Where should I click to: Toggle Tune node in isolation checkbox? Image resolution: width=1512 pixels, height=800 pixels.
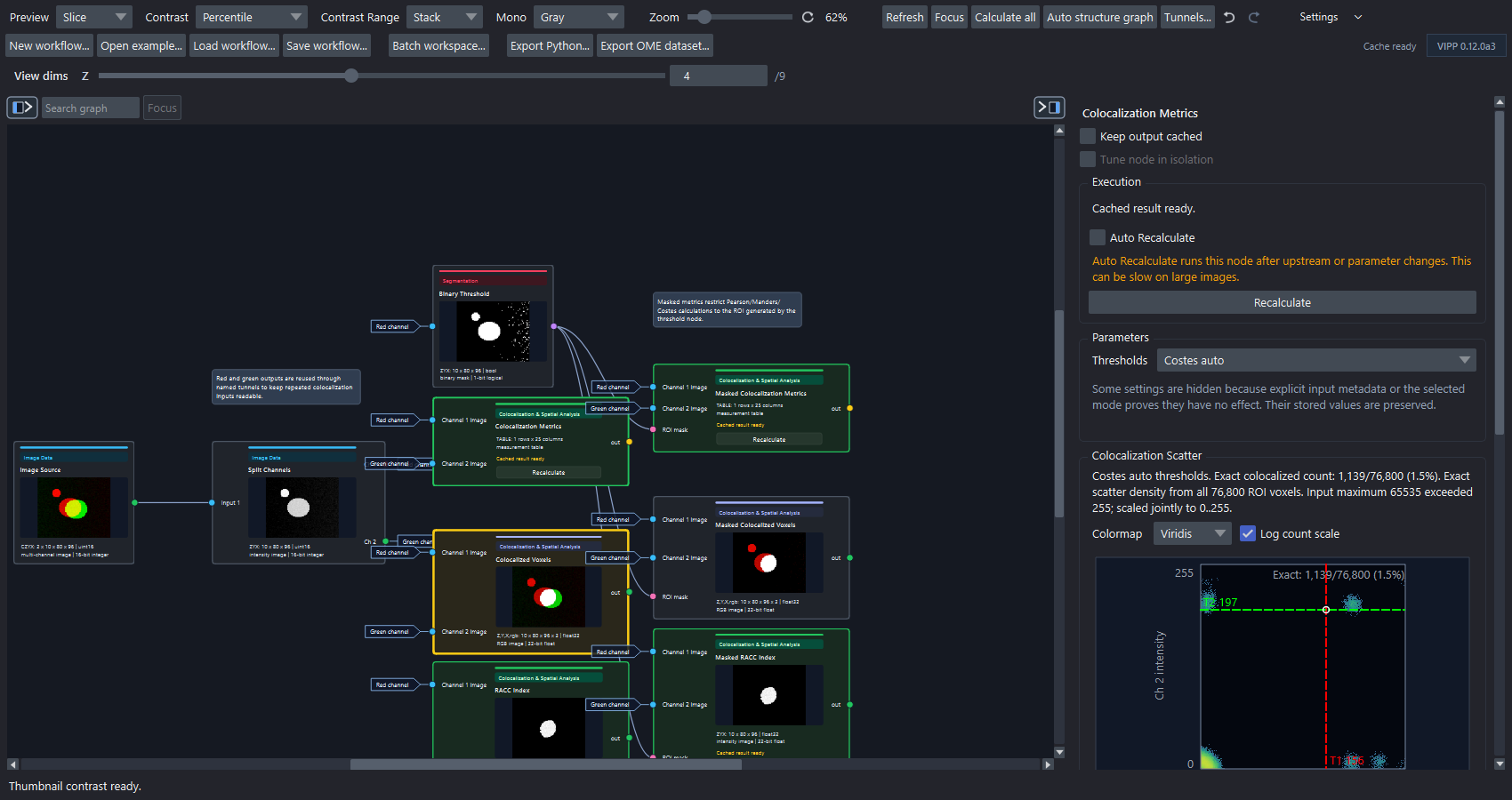pos(1088,159)
